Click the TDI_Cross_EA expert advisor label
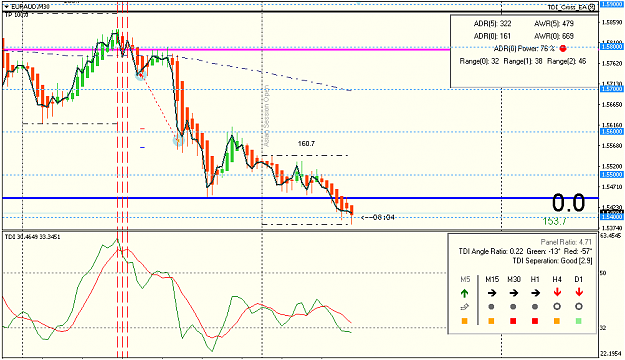The image size is (625, 360). point(567,7)
